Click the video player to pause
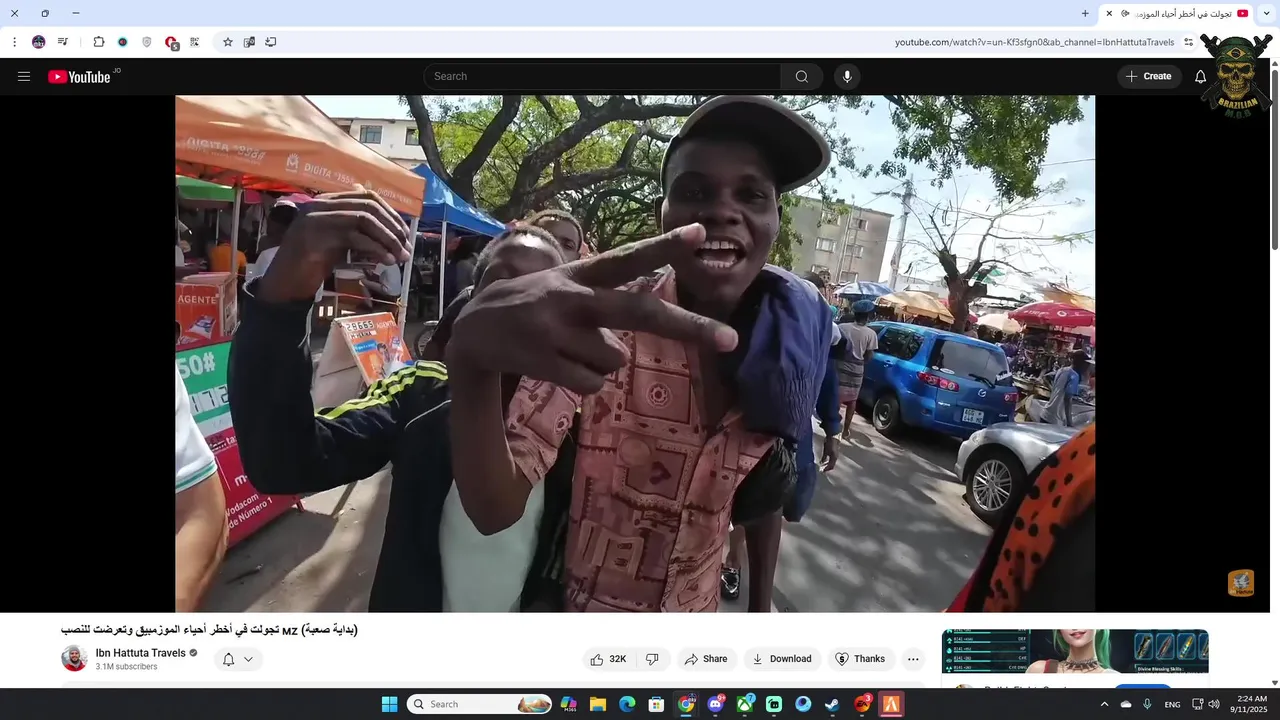 point(635,354)
